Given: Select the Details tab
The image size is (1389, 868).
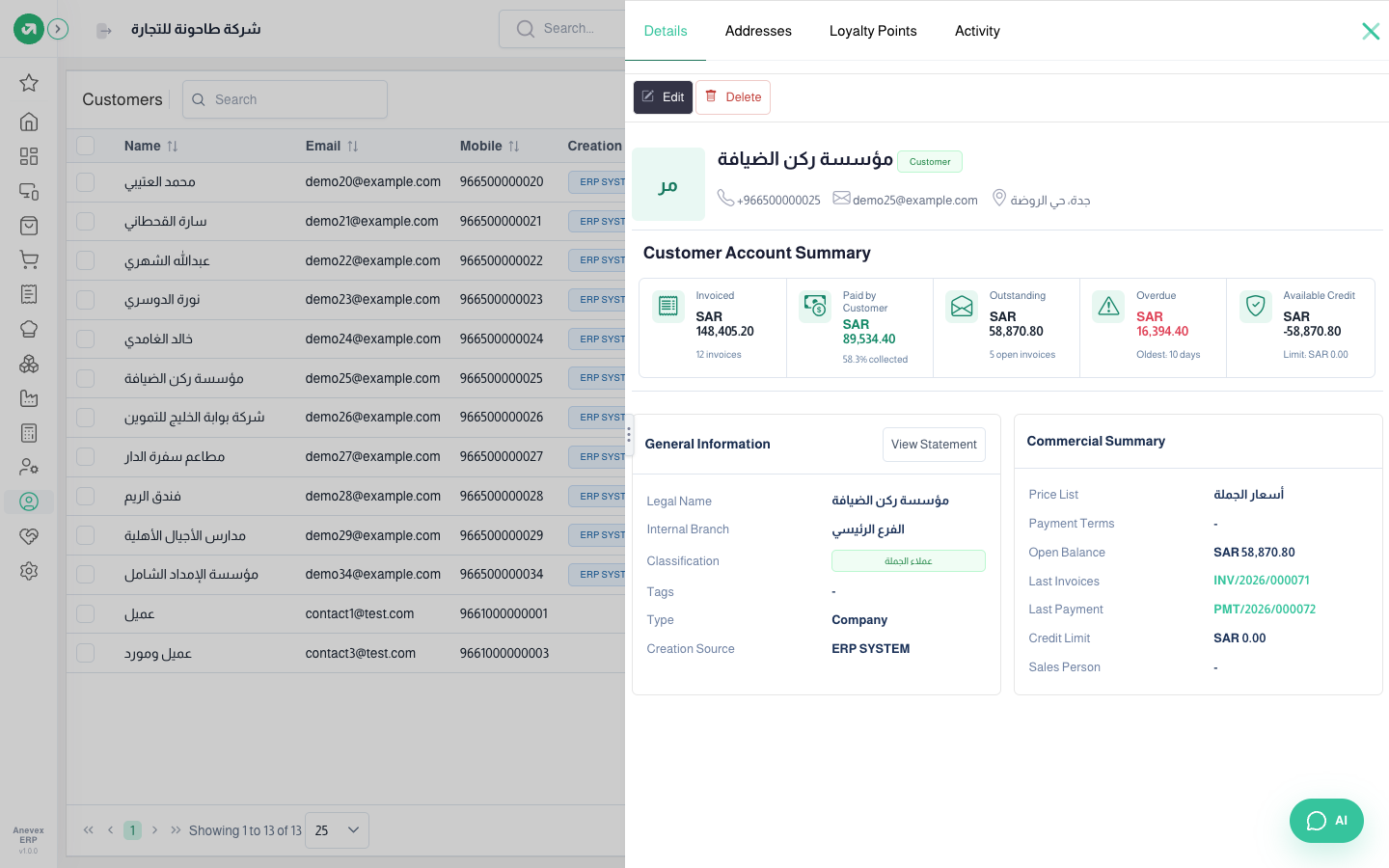Looking at the screenshot, I should [666, 31].
